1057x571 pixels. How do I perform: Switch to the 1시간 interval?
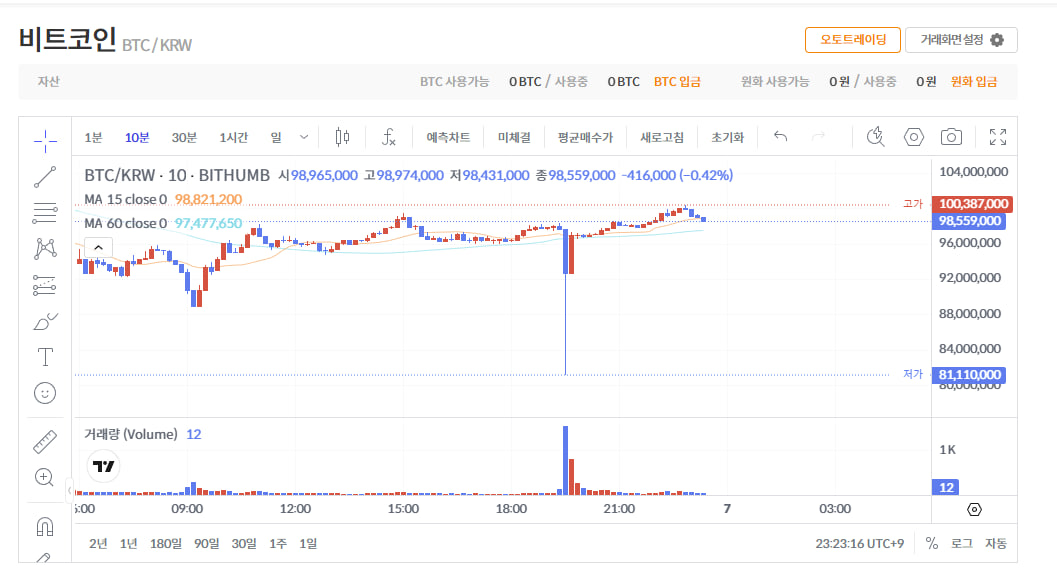(x=233, y=138)
